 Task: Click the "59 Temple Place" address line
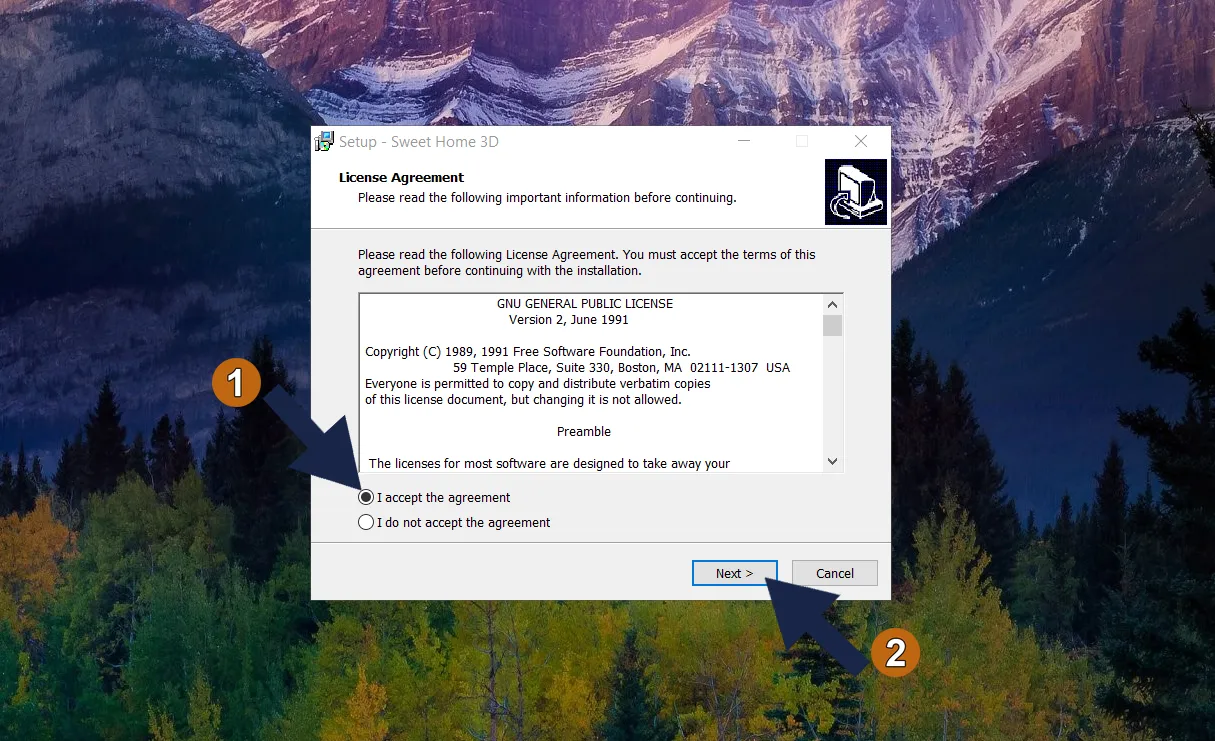tap(621, 367)
